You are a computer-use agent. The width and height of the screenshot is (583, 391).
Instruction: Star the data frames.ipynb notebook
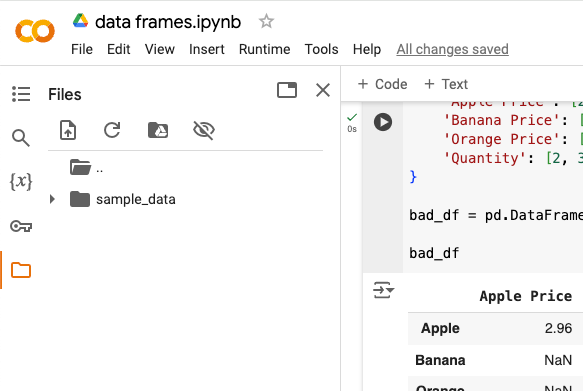tap(266, 21)
